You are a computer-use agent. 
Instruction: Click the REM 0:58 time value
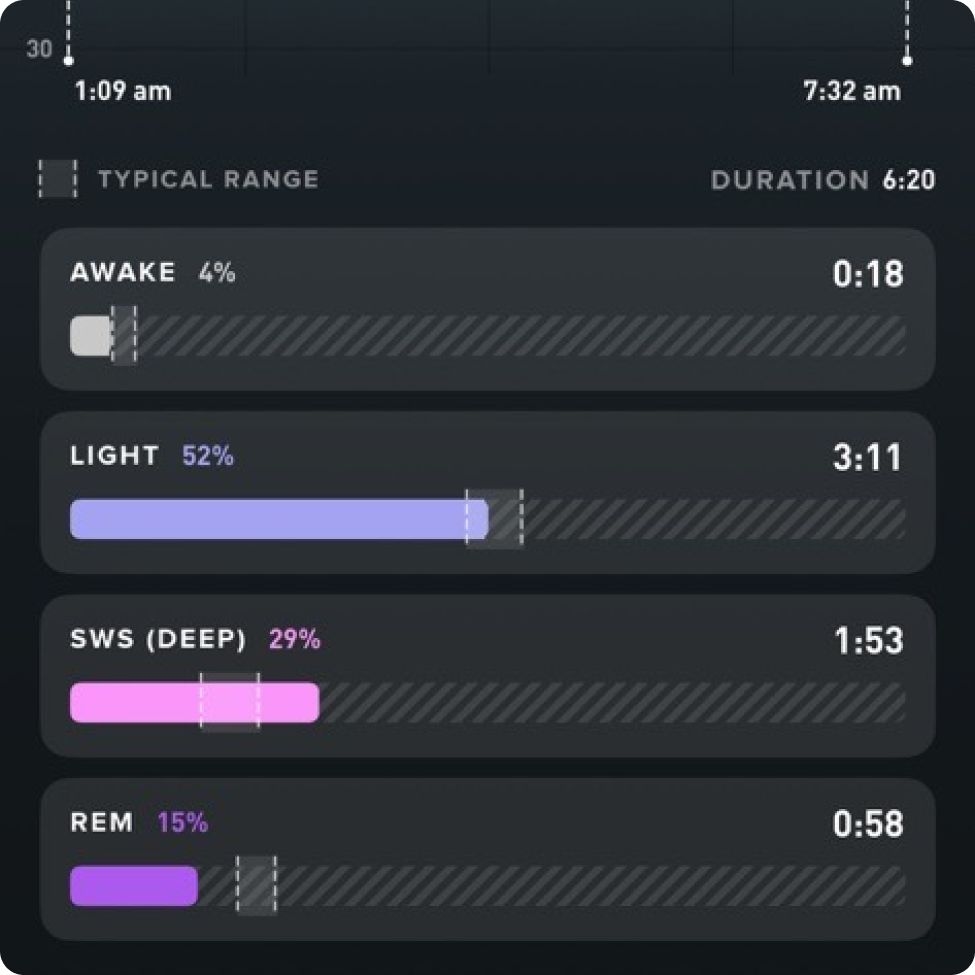click(868, 824)
